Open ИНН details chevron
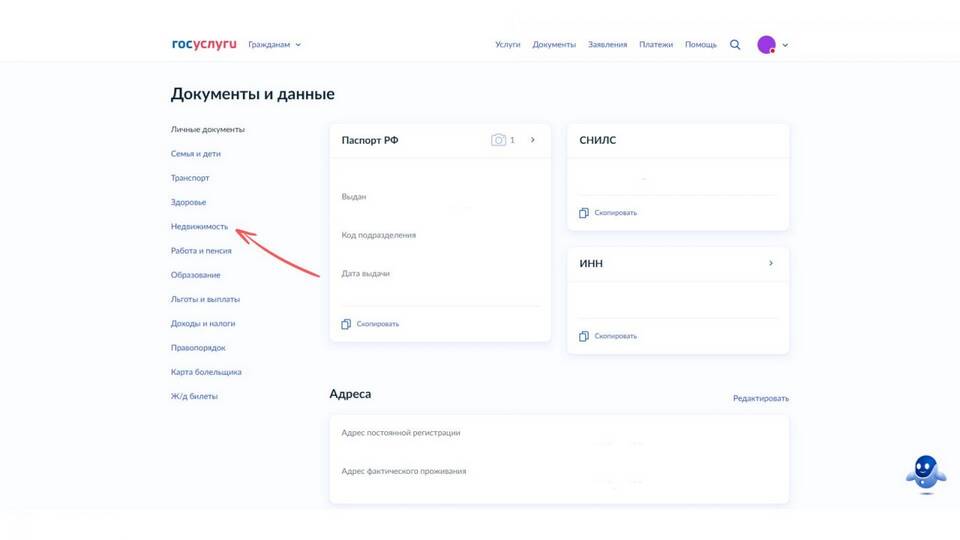 [770, 263]
